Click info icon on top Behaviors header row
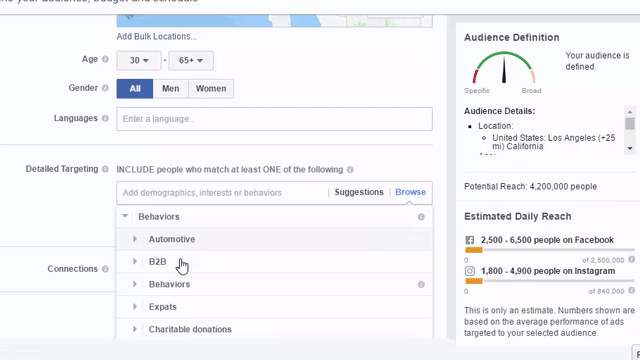The height and width of the screenshot is (360, 640). point(421,217)
